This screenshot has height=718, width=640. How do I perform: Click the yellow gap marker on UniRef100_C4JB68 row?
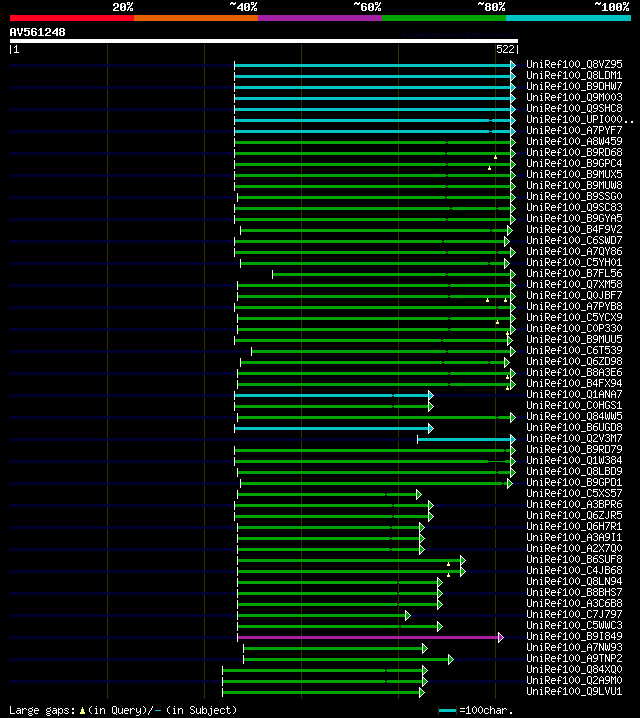[448, 575]
